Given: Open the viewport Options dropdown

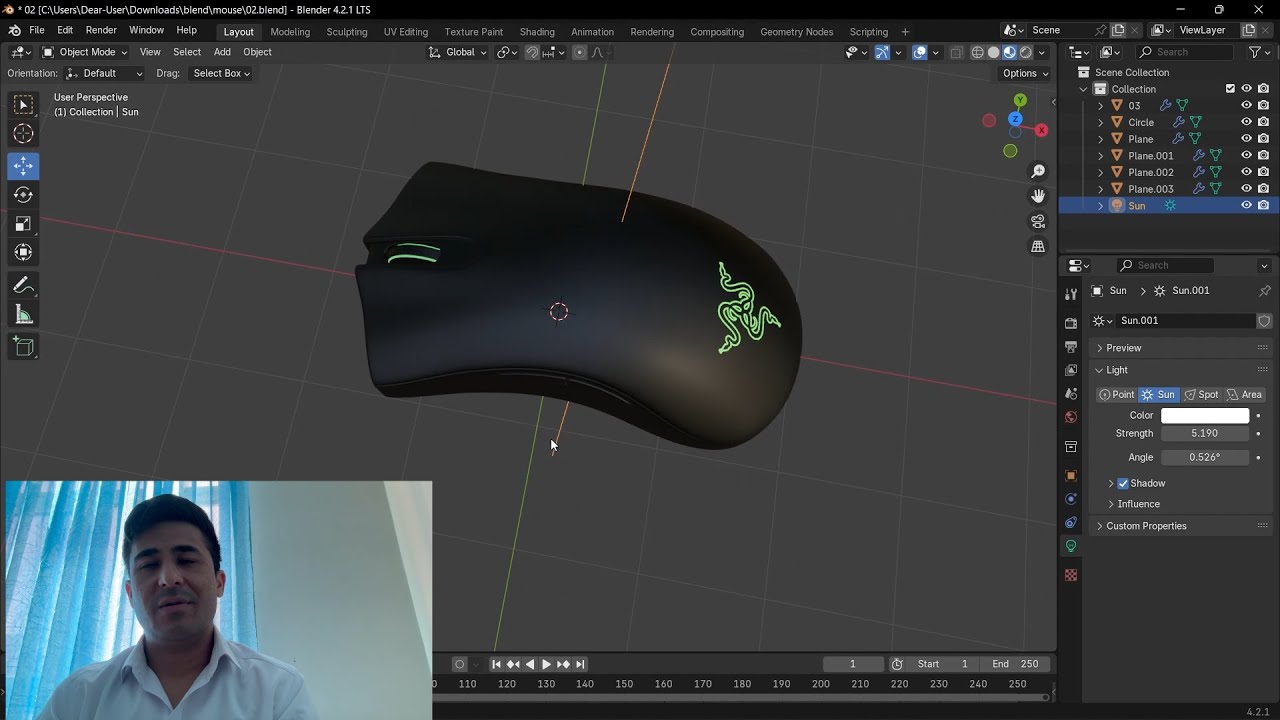Looking at the screenshot, I should [1025, 73].
